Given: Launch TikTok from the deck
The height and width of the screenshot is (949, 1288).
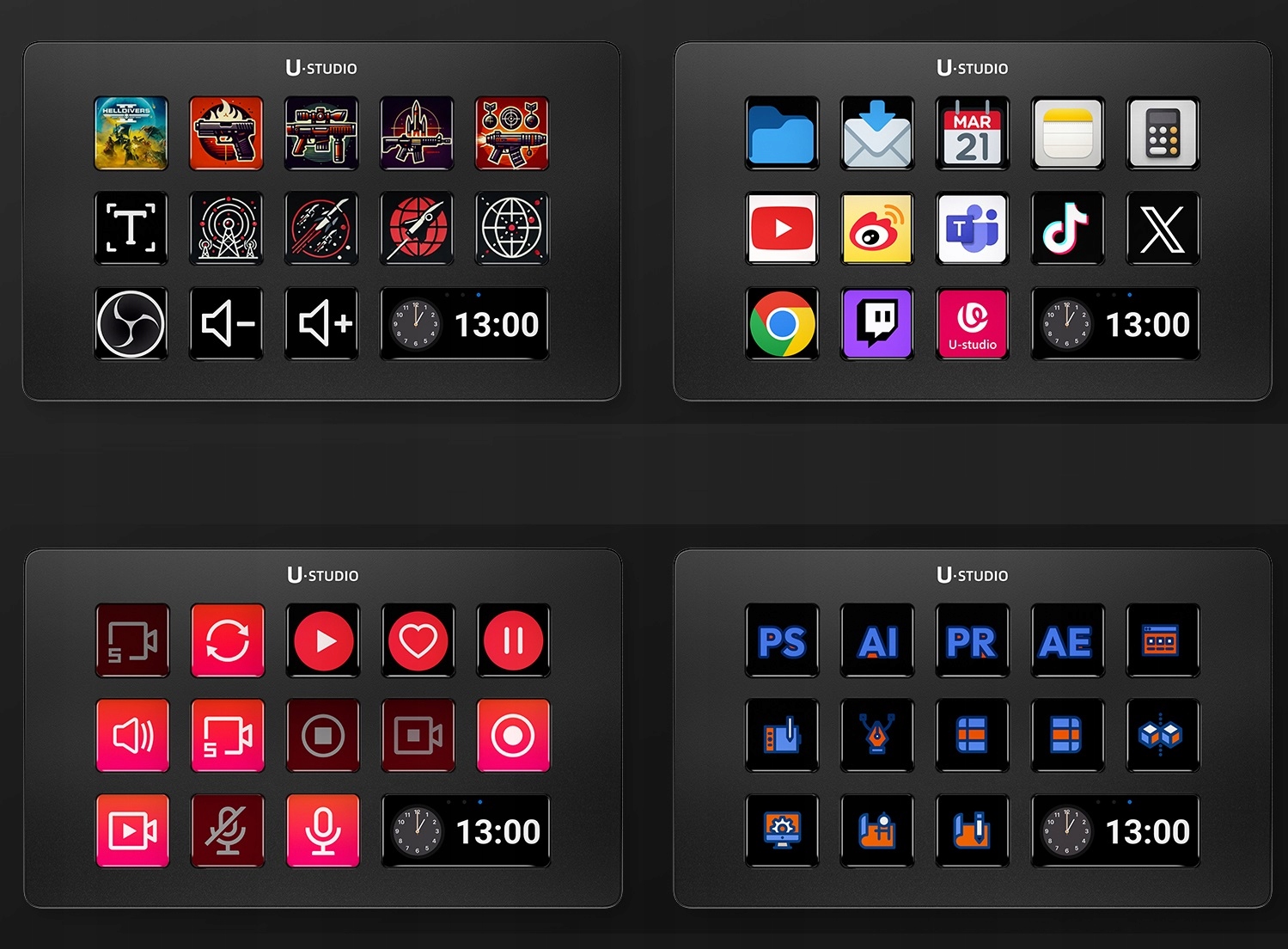Looking at the screenshot, I should pyautogui.click(x=1067, y=228).
